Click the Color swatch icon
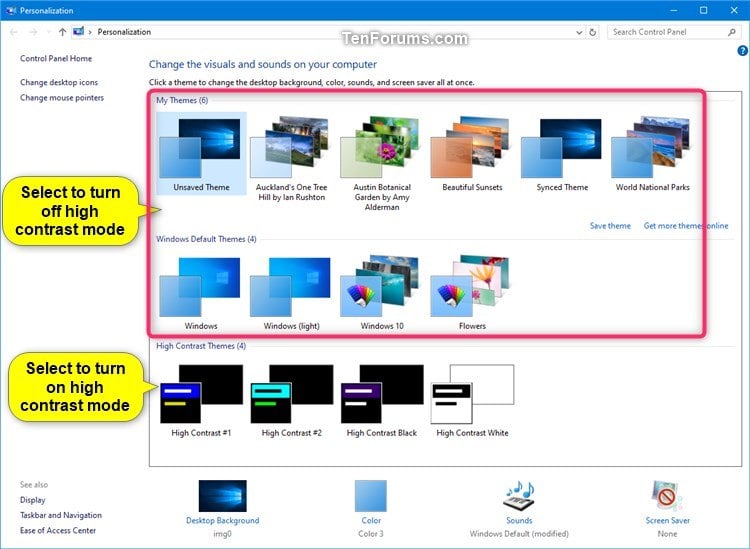Screen dimensions: 750x549 (x=371, y=496)
